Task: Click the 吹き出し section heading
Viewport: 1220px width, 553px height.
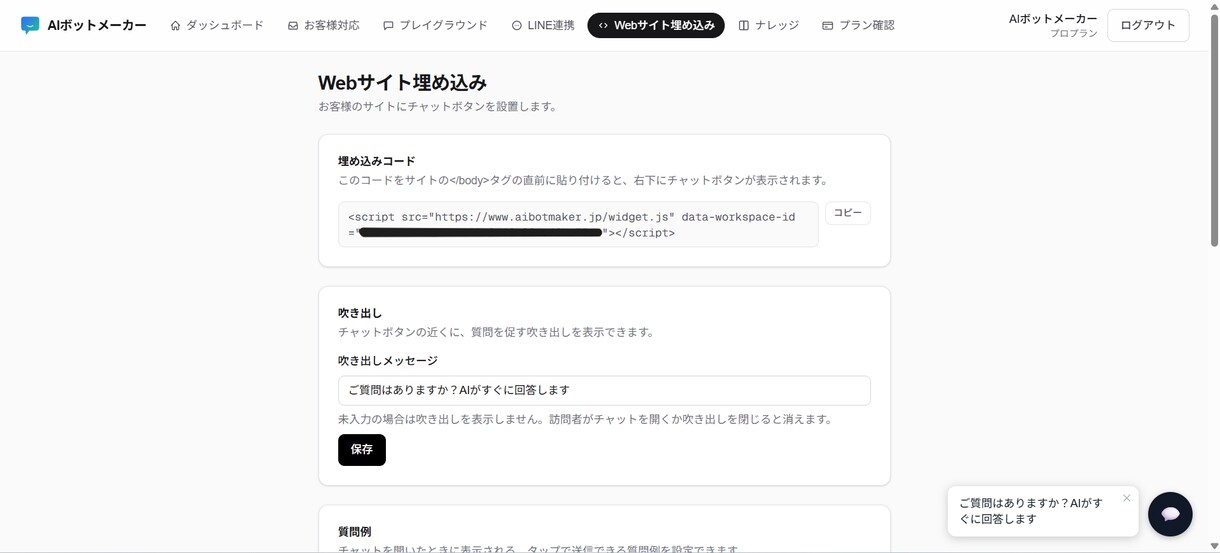Action: click(360, 313)
